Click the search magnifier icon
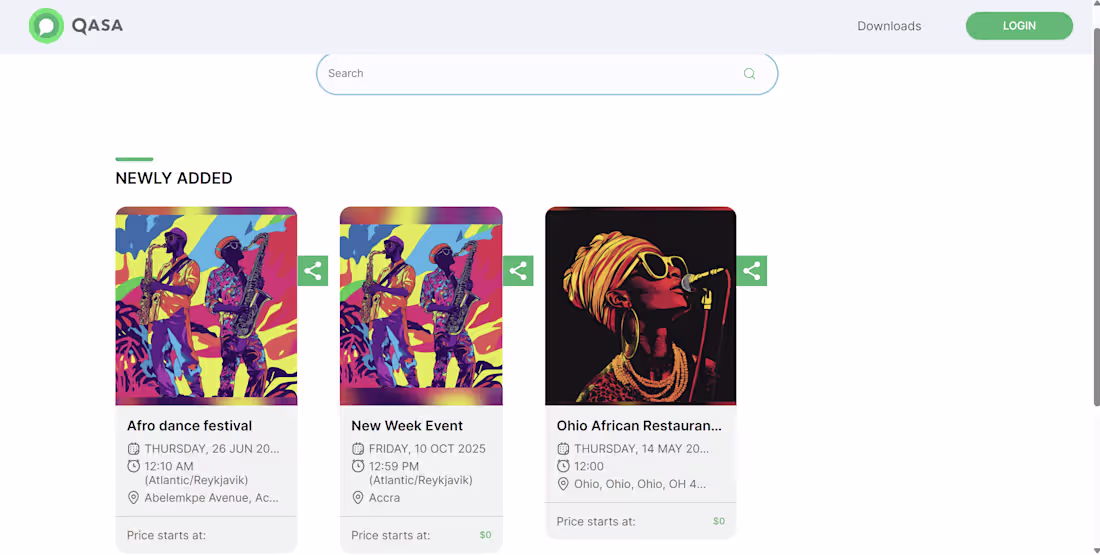Screen dimensions: 1100x555 [x=749, y=74]
